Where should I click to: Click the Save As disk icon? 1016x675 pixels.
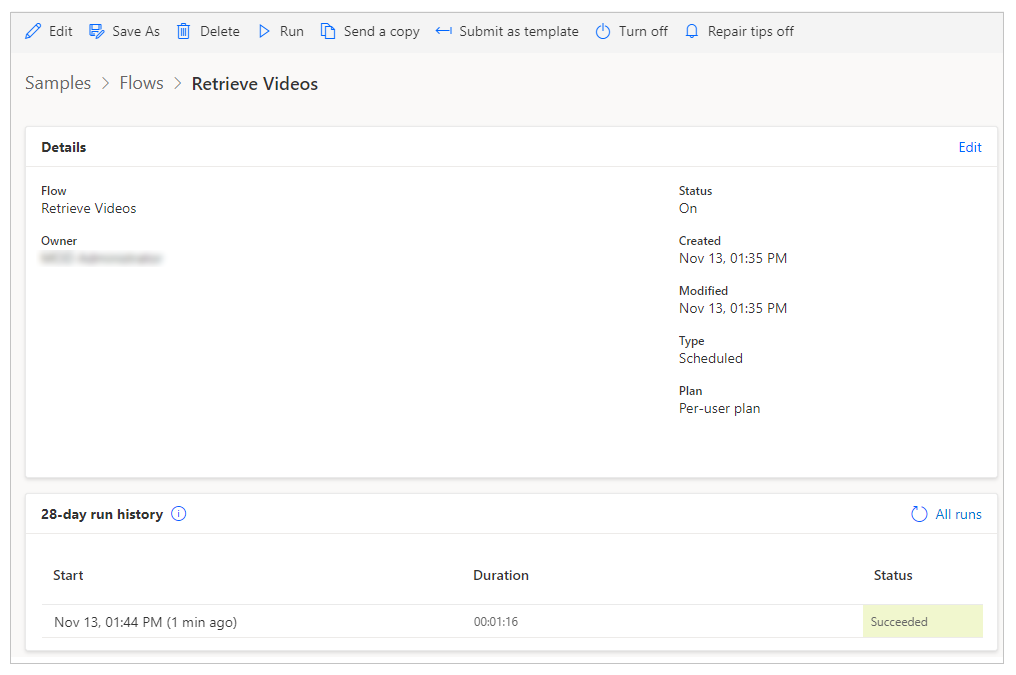(97, 31)
